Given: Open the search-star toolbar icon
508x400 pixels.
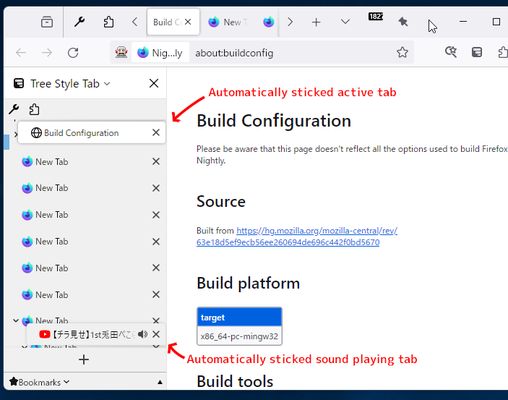Looking at the screenshot, I should point(451,52).
